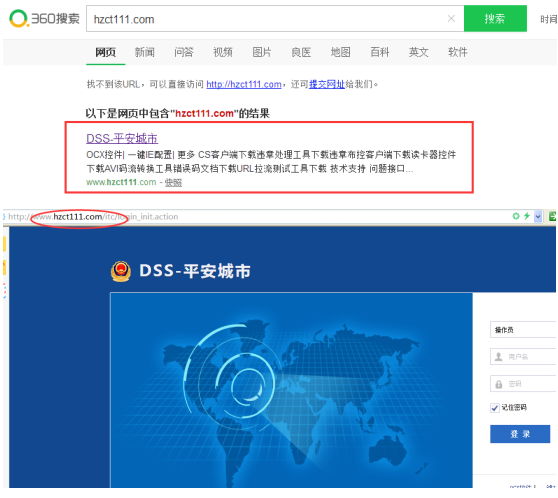This screenshot has height=498, width=558.
Task: Click the user icon in username field
Action: pos(499,356)
